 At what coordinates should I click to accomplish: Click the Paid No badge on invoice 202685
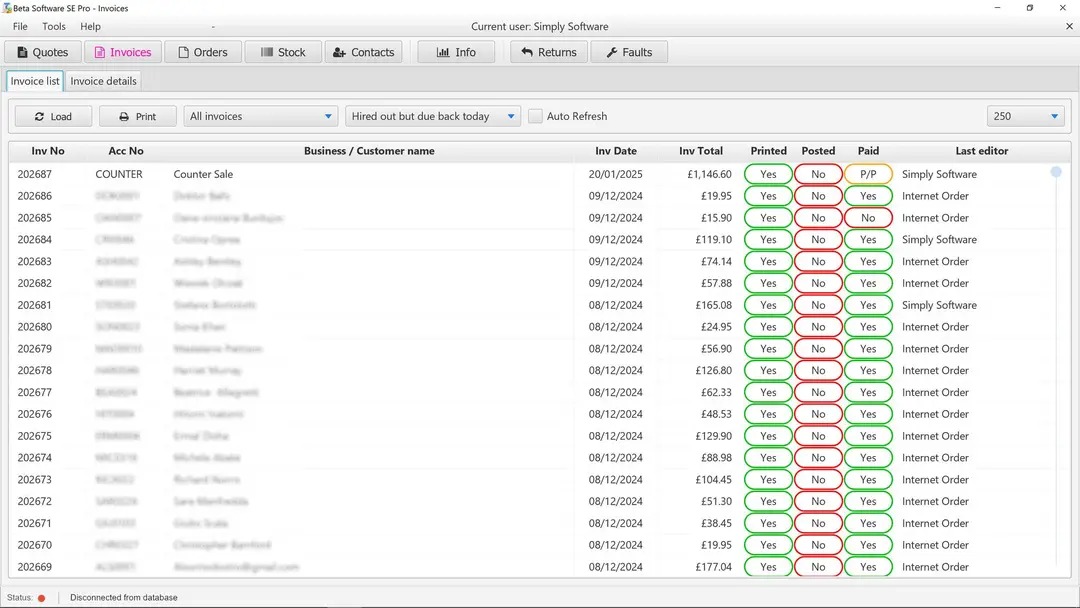coord(868,218)
